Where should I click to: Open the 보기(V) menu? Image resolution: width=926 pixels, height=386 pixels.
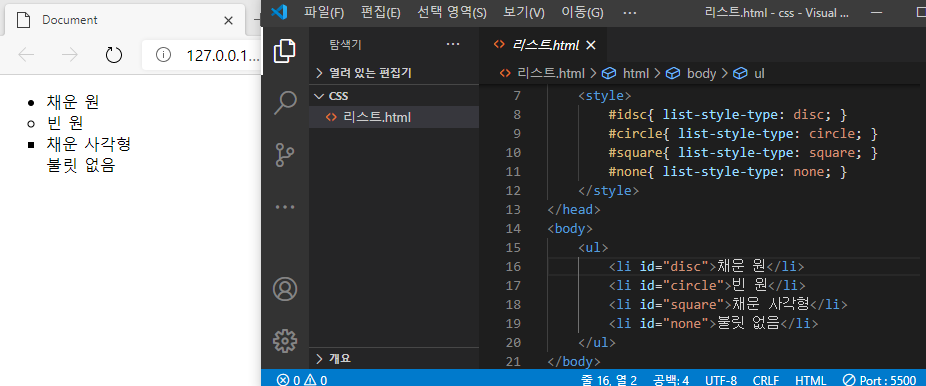click(524, 12)
